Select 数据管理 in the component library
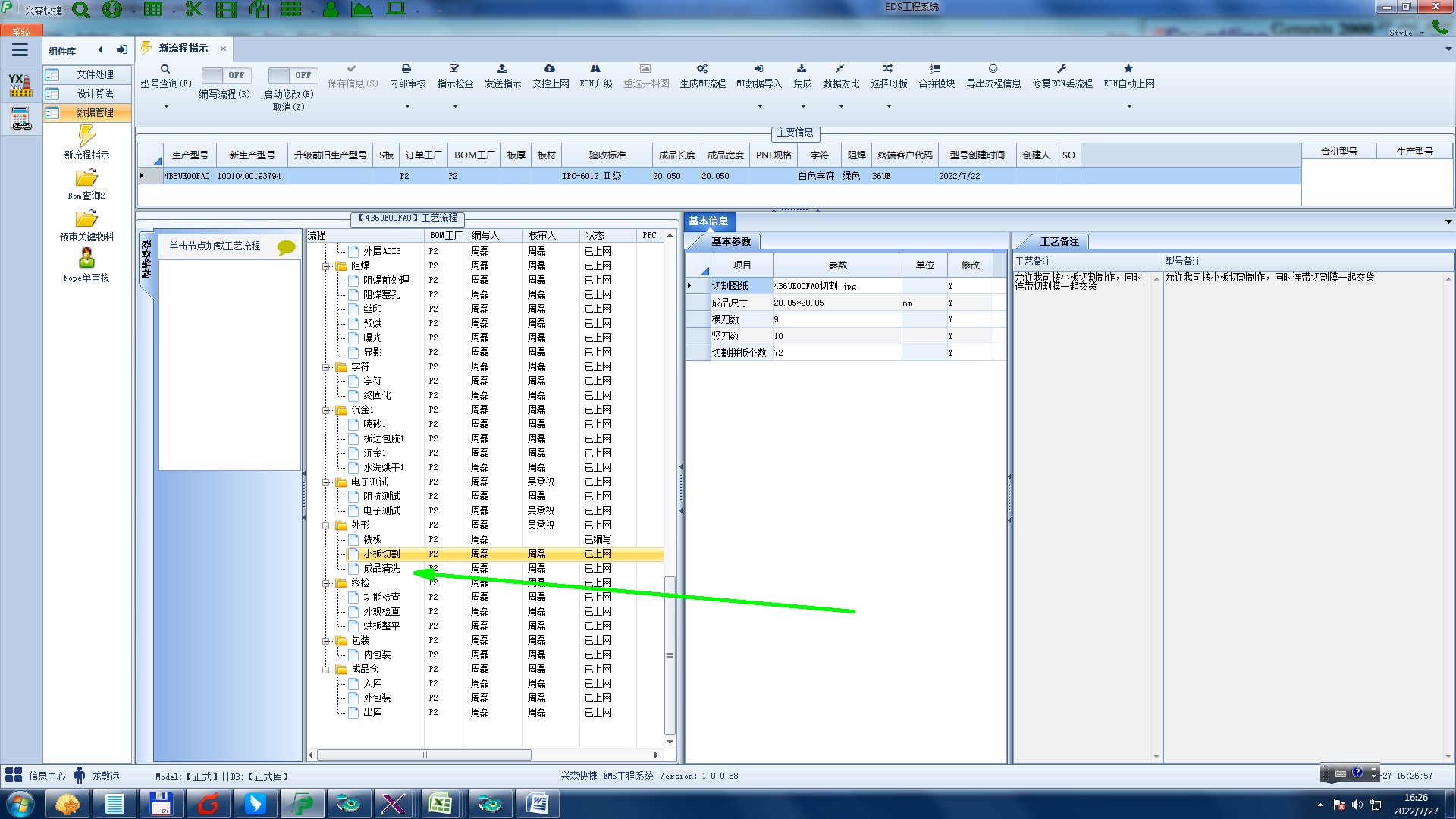The image size is (1456, 819). pos(95,112)
